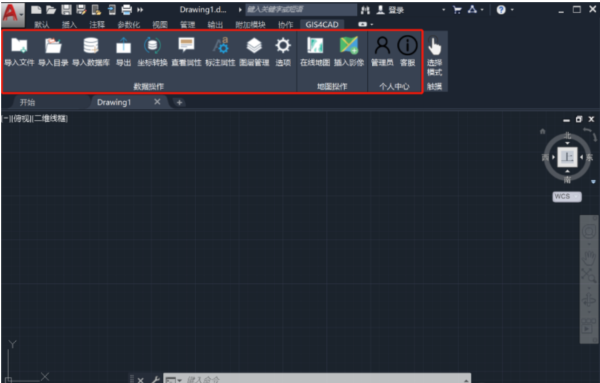Click the Print icon in quick access toolbar
Viewport: 600px width, 383px height.
pyautogui.click(x=126, y=10)
